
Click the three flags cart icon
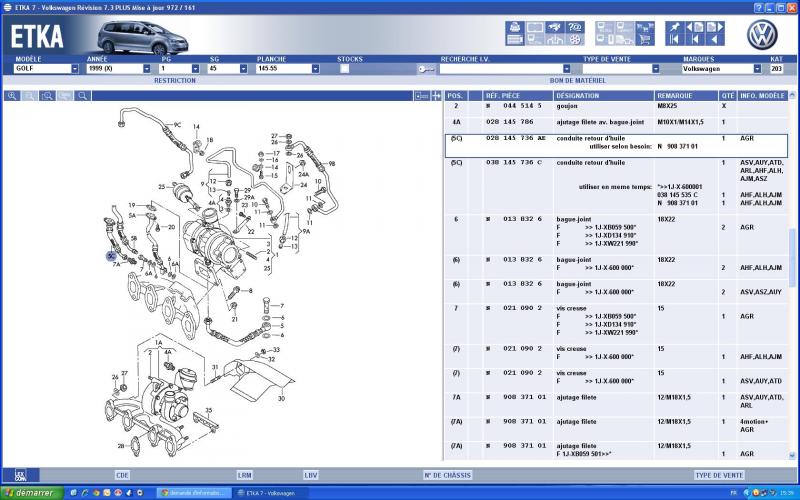(645, 27)
